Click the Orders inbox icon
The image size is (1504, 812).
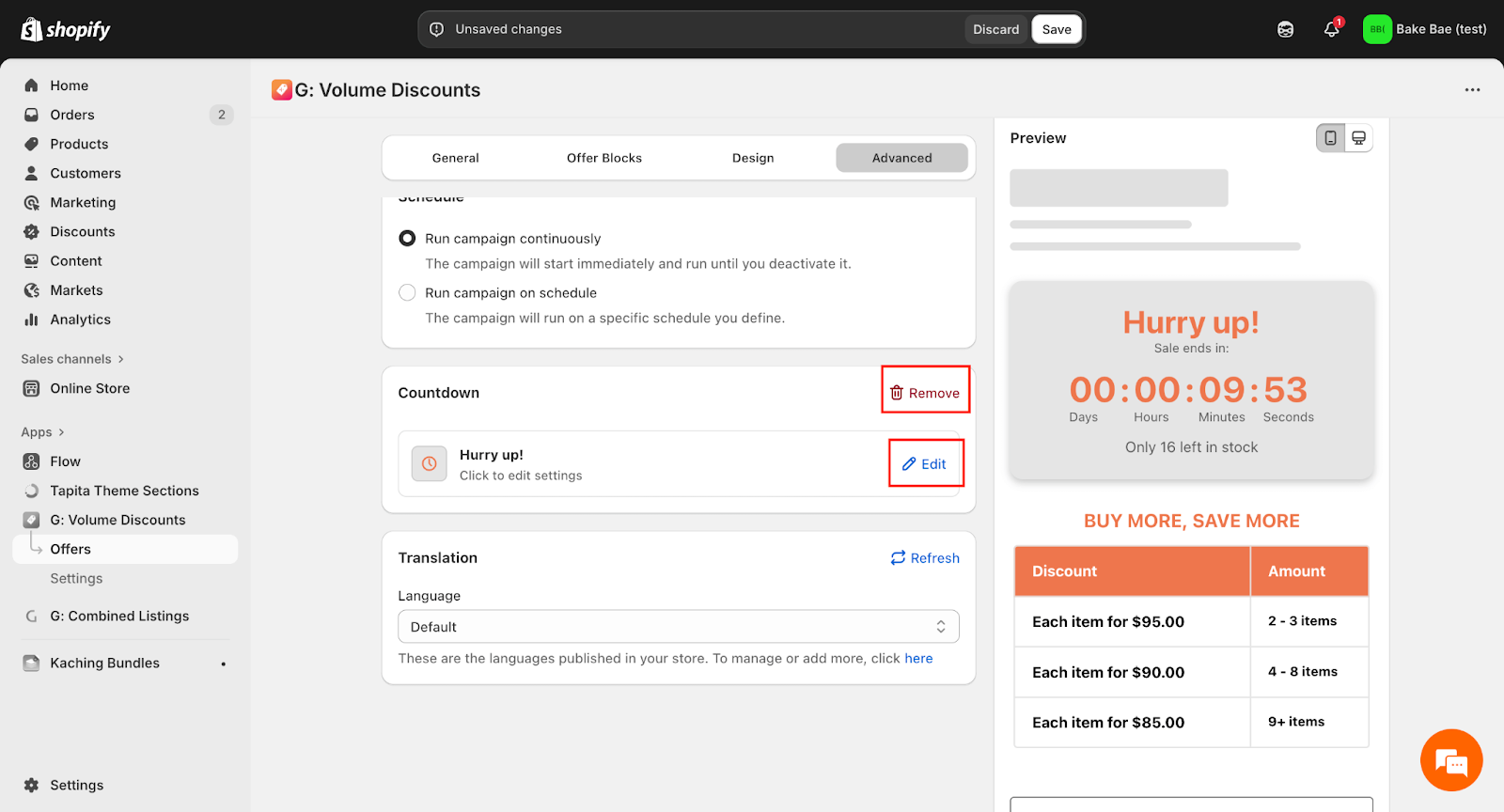click(32, 115)
